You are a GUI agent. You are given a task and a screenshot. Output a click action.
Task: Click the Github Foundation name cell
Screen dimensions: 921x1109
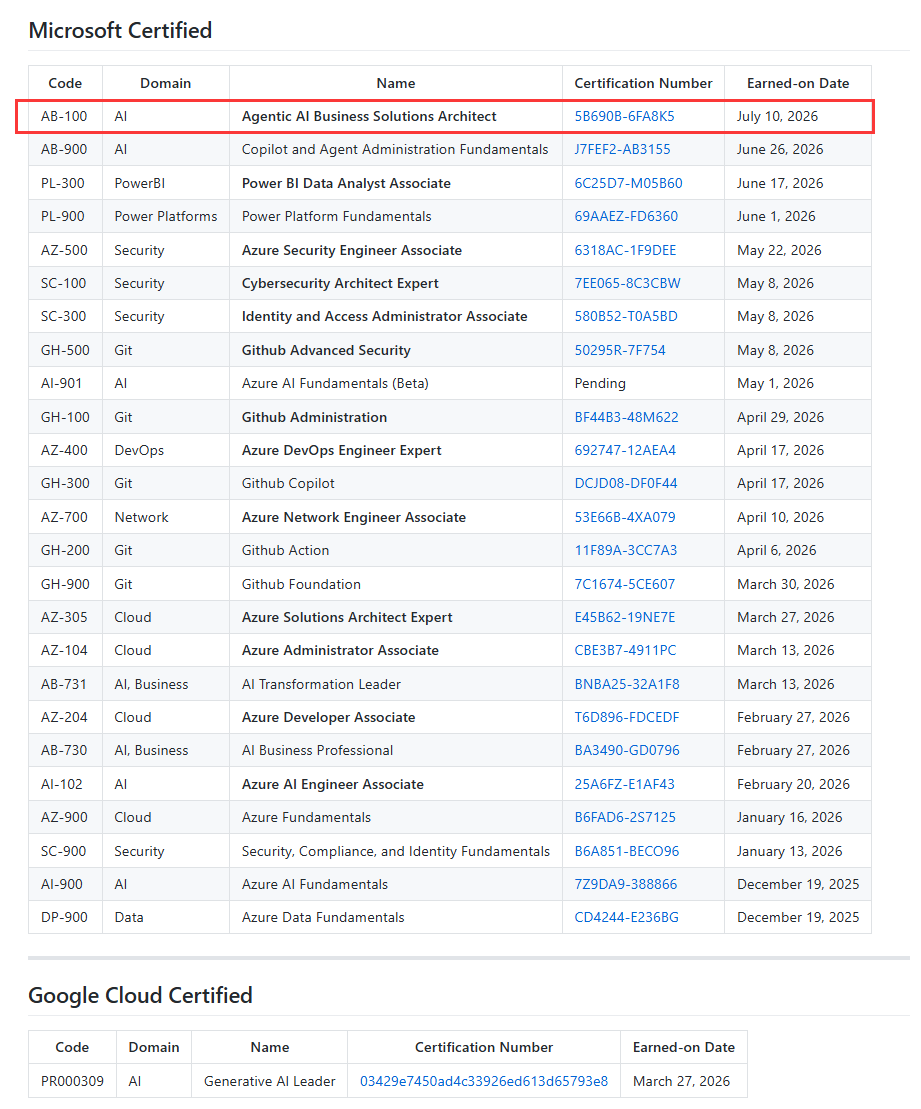point(395,584)
